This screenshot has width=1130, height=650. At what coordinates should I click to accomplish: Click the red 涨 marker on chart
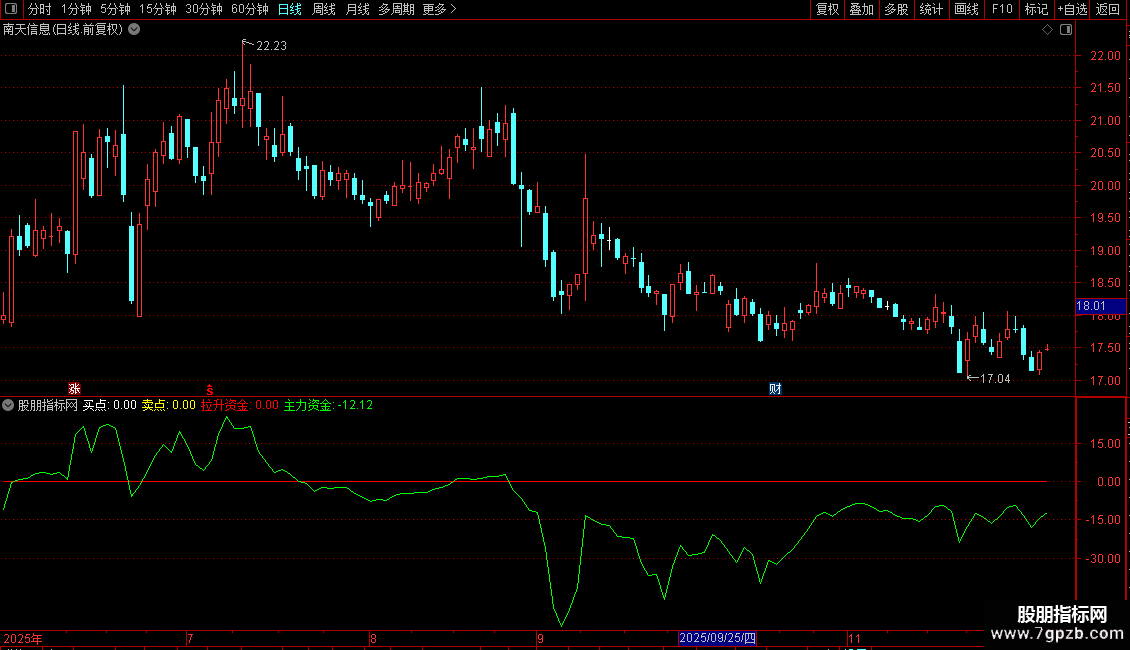click(x=74, y=388)
